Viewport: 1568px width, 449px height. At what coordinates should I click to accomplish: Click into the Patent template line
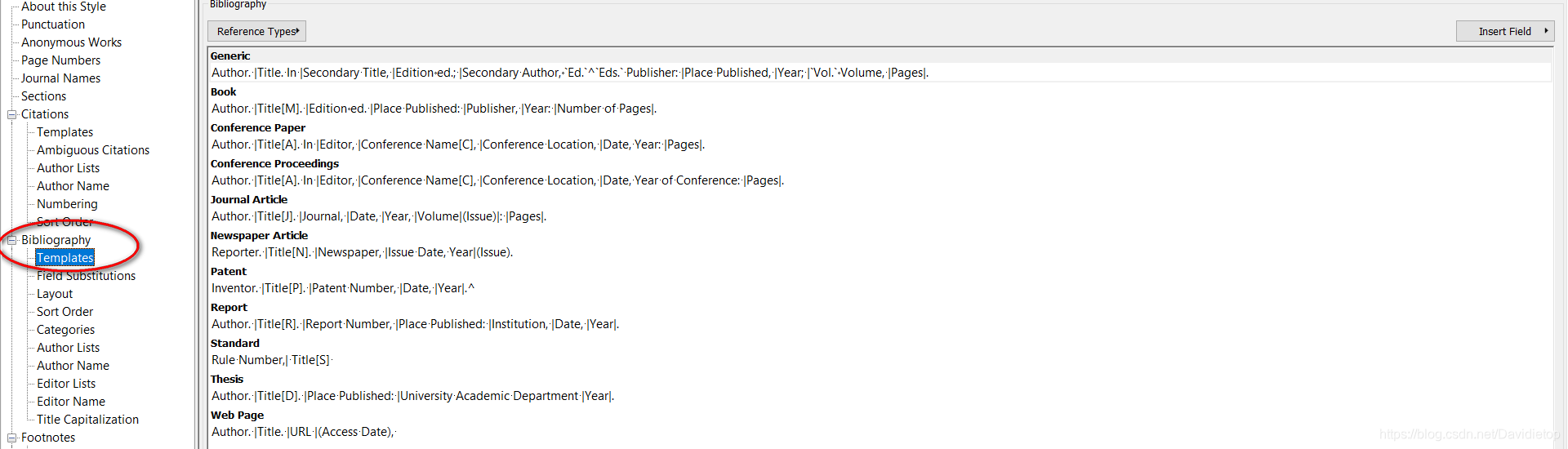(x=343, y=288)
